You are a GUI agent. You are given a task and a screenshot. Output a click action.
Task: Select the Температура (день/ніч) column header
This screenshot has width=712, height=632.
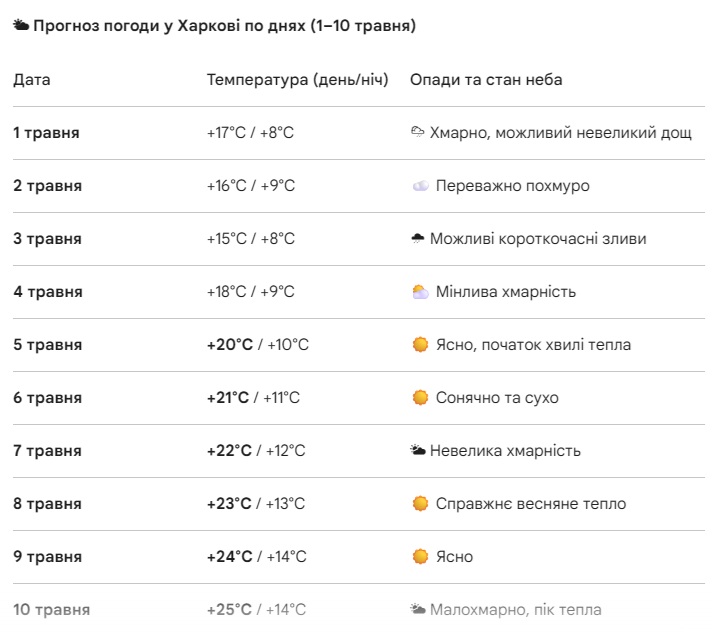[297, 80]
